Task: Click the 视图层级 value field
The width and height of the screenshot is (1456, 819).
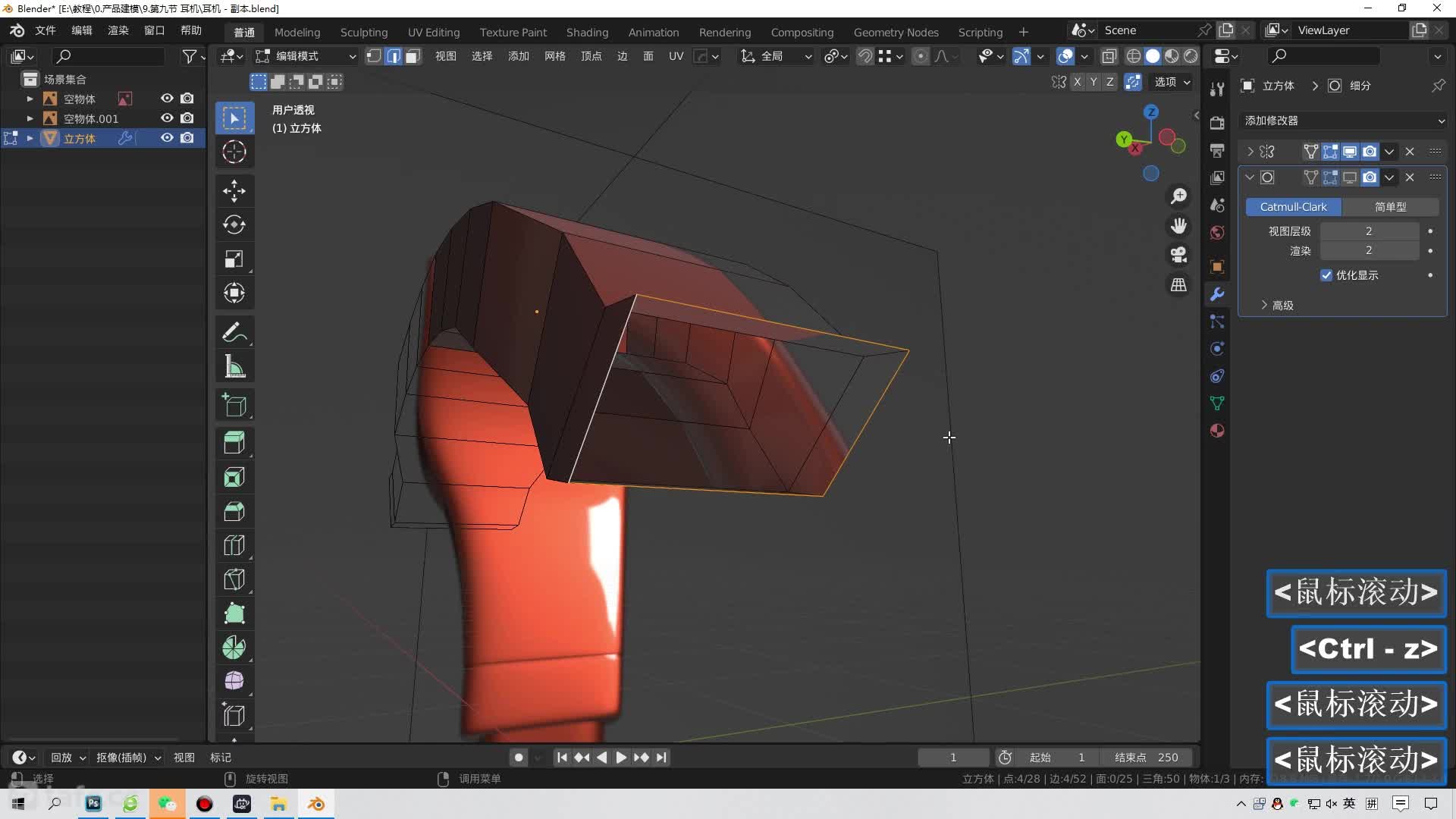Action: pyautogui.click(x=1369, y=231)
